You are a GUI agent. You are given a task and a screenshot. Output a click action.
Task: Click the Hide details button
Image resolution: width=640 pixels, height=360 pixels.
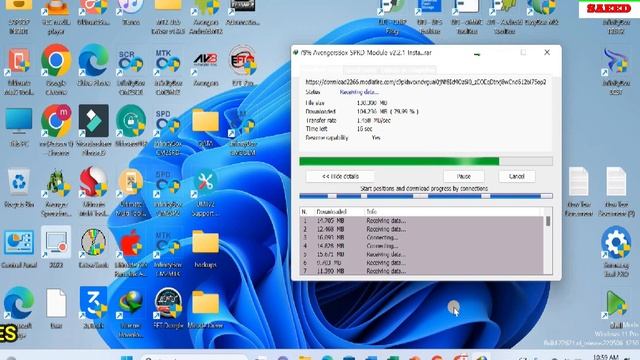pyautogui.click(x=340, y=176)
